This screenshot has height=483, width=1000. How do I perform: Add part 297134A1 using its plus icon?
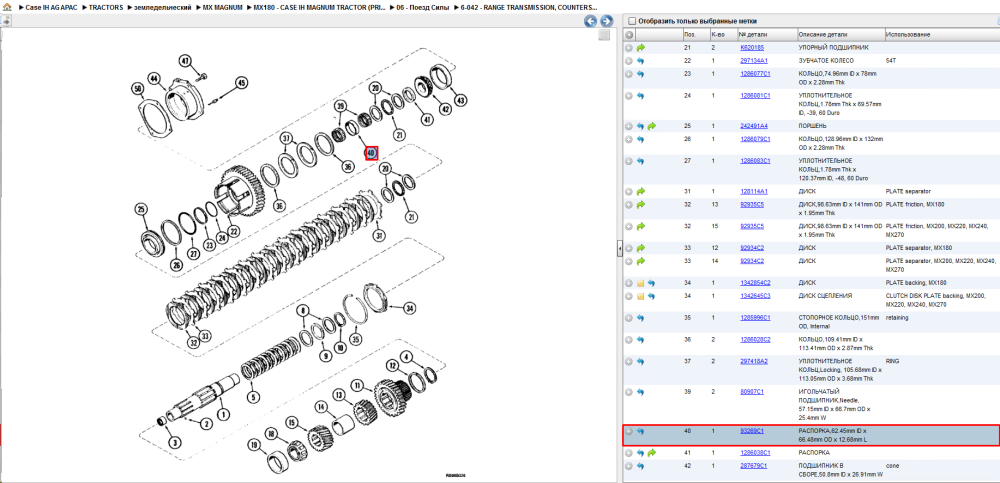pyautogui.click(x=629, y=61)
